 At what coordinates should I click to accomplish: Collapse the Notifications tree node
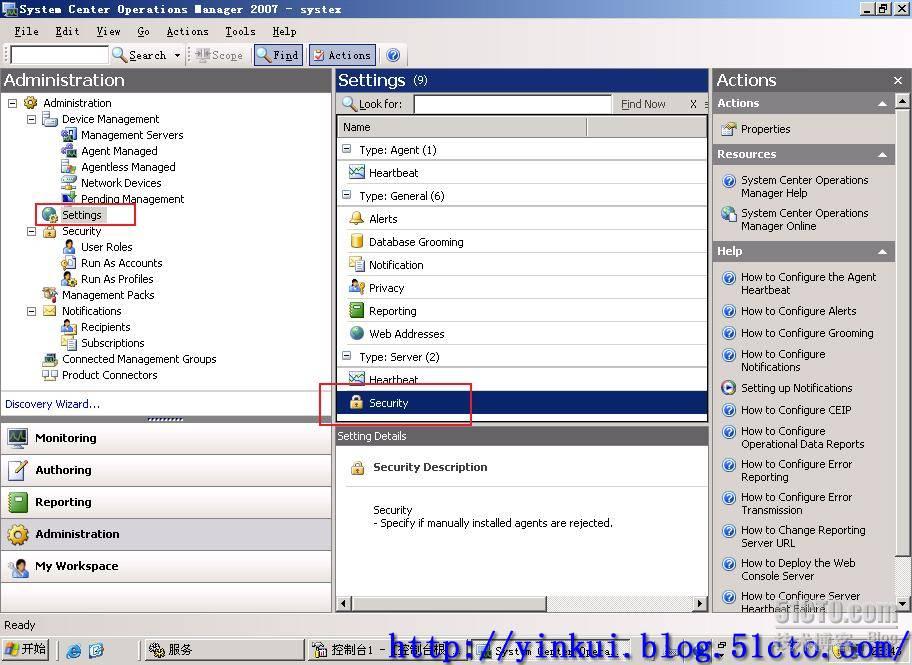click(31, 311)
